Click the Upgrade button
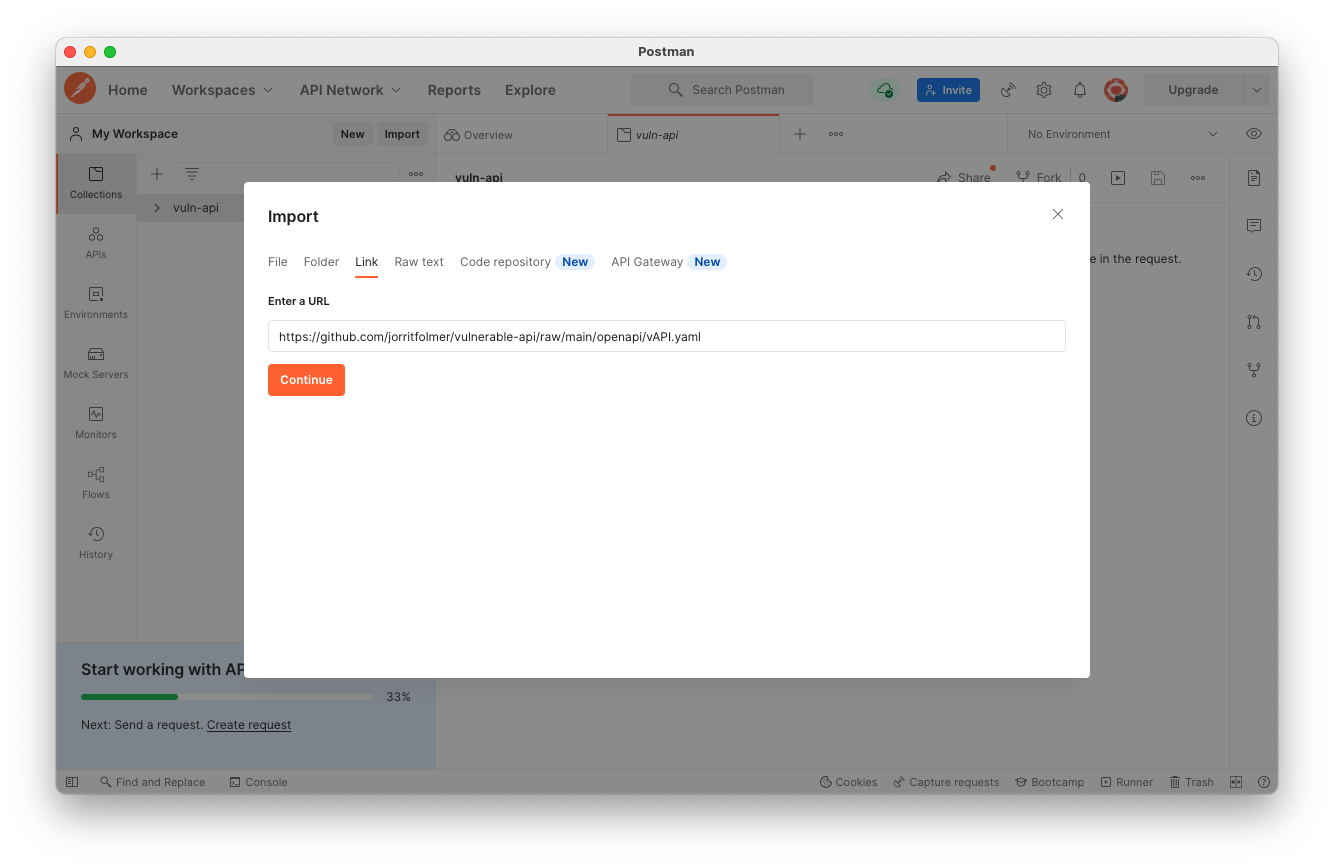The image size is (1334, 868). pyautogui.click(x=1194, y=90)
